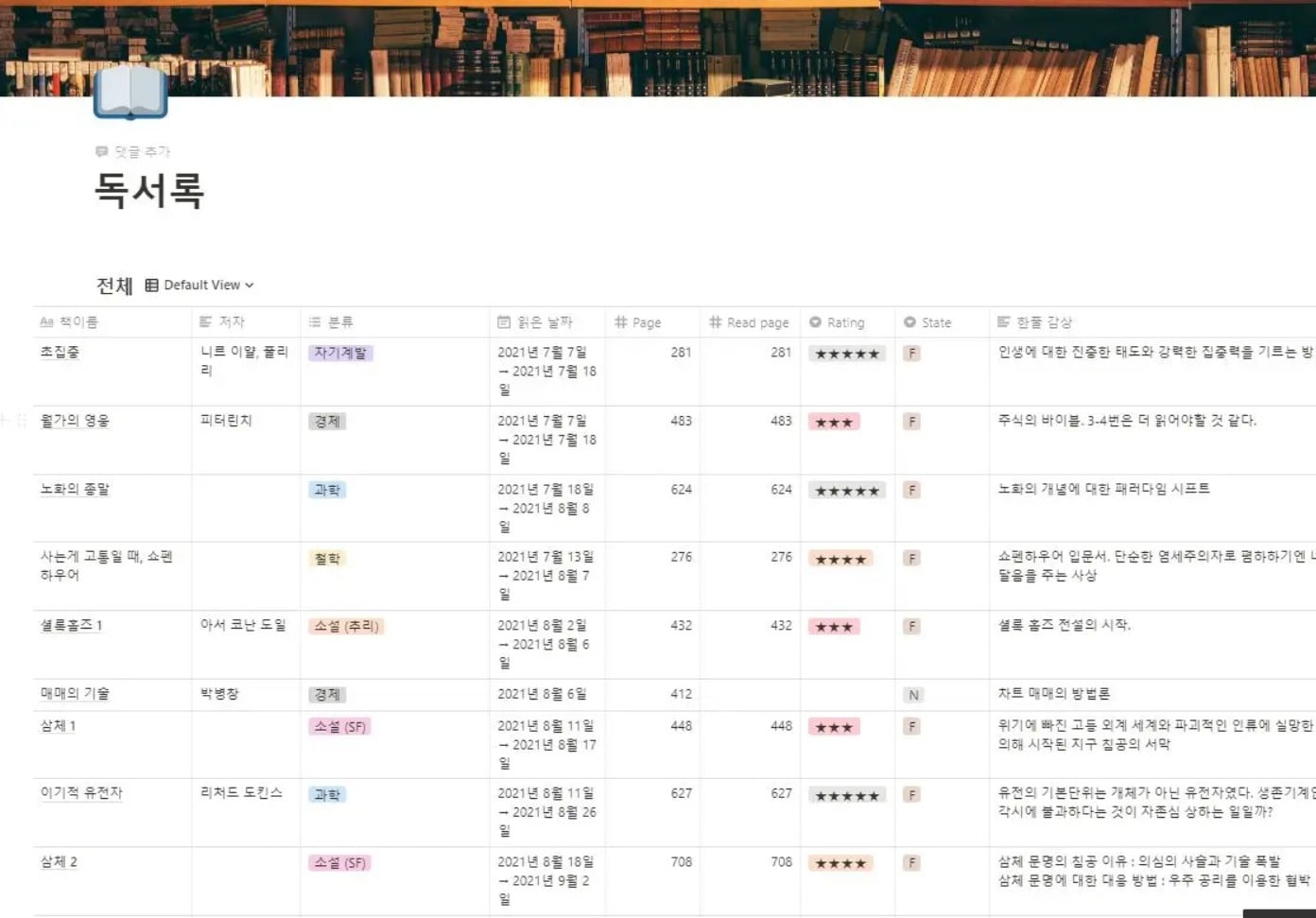Open the 노화의 종말 book page
Screen dimensions: 1316x918
(x=75, y=490)
